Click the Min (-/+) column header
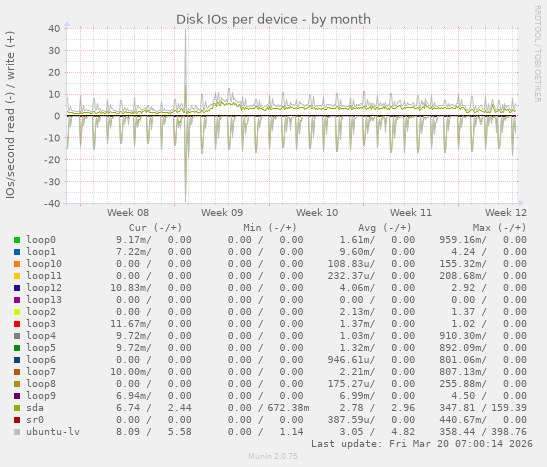Image resolution: width=547 pixels, height=467 pixels. 270,228
